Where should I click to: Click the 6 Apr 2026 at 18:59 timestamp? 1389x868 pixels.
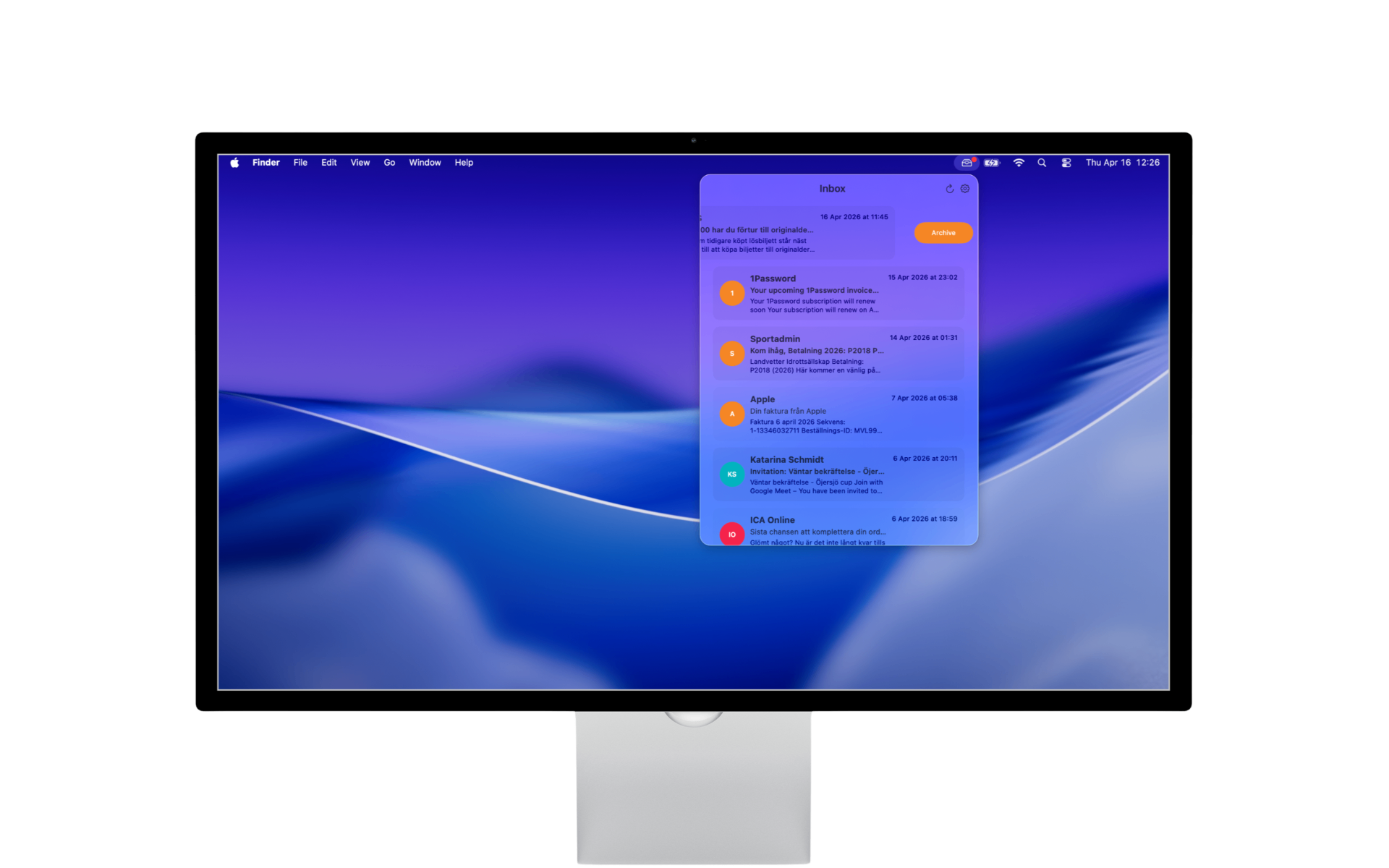point(924,519)
